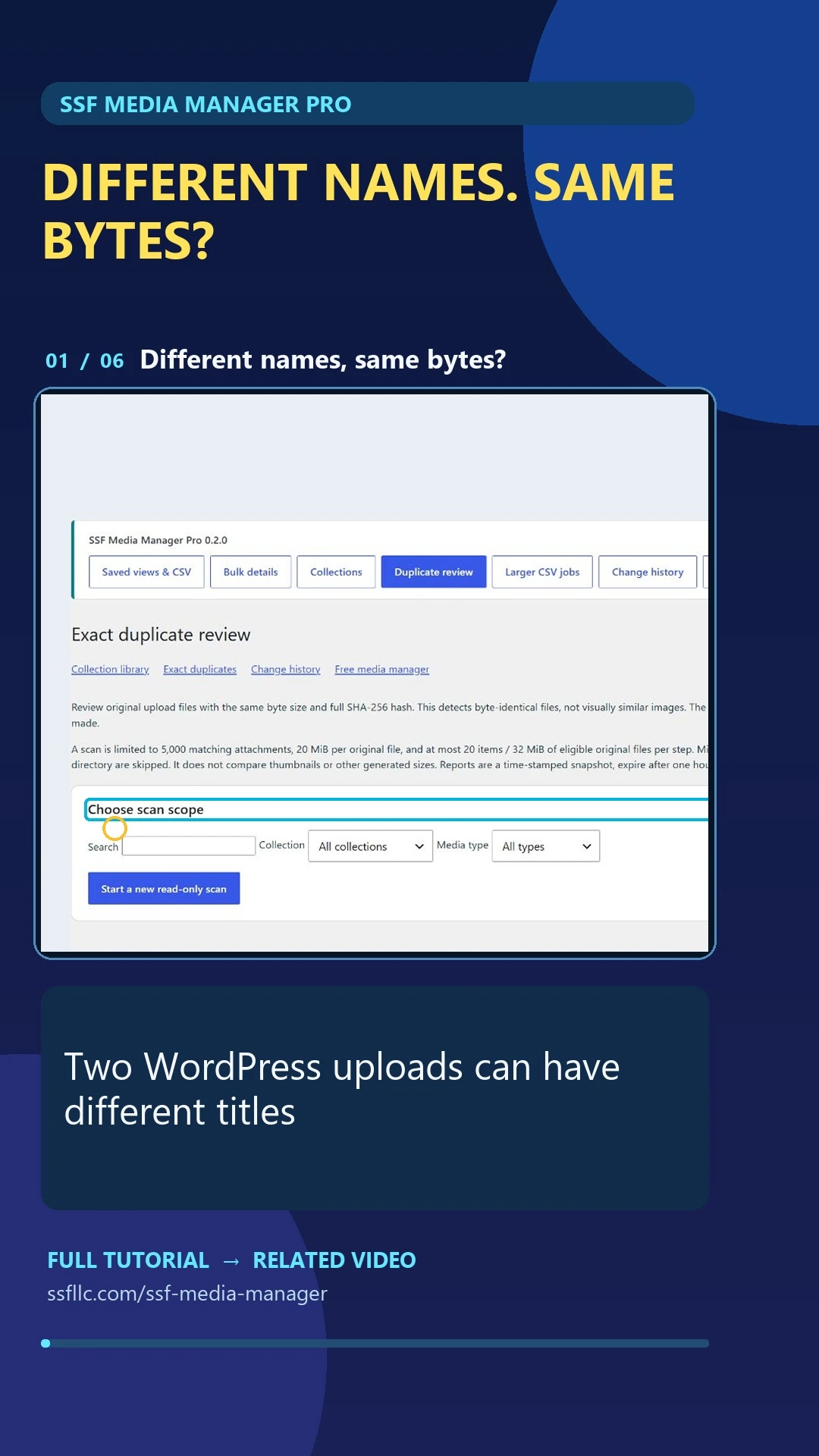This screenshot has height=1456, width=819.
Task: Click the 01 / 06 step counter
Action: click(84, 361)
